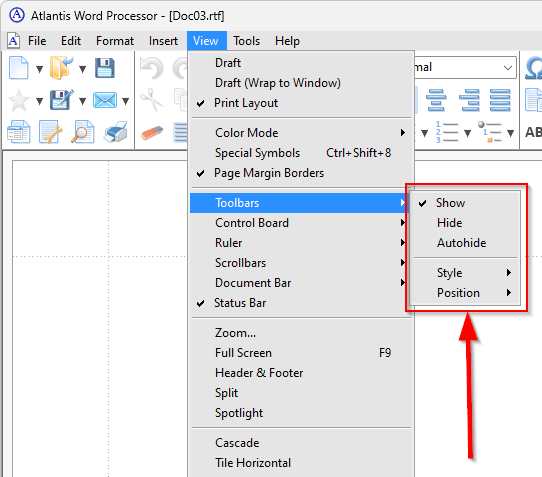
Task: Open the dropdown arrow next to New Document
Action: (x=40, y=69)
